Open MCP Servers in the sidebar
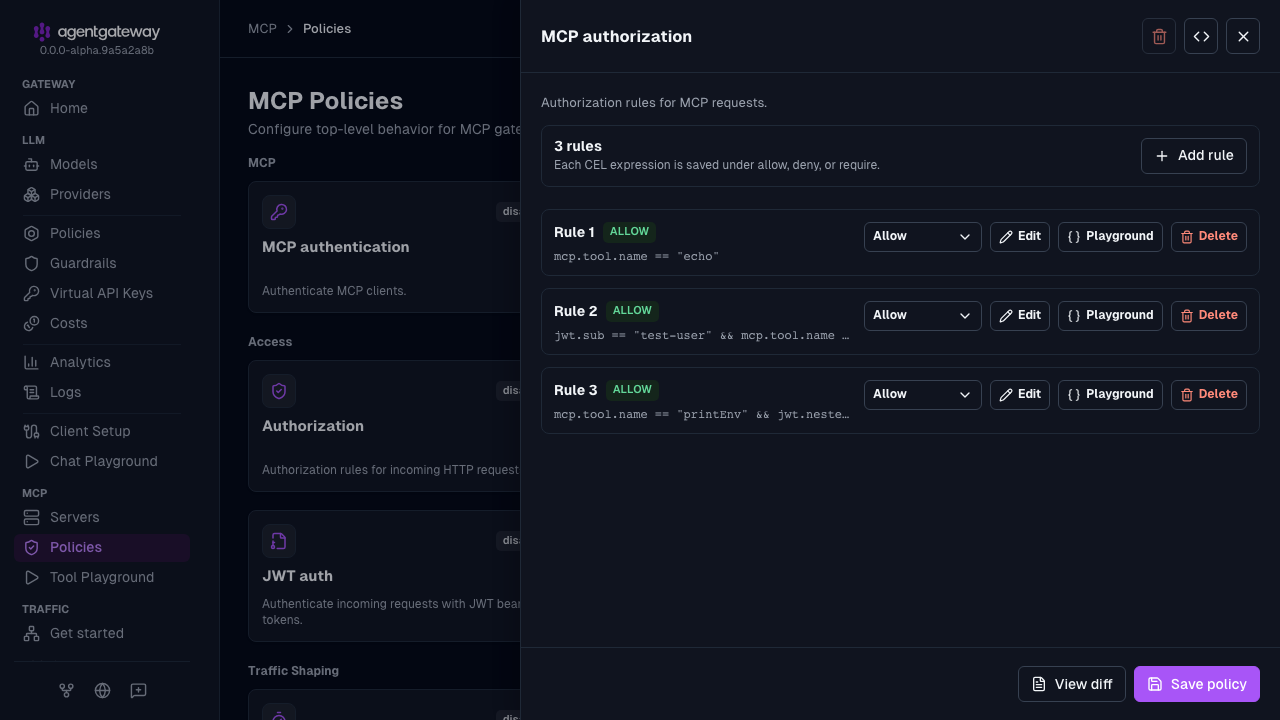Viewport: 1280px width, 720px height. pos(102,517)
